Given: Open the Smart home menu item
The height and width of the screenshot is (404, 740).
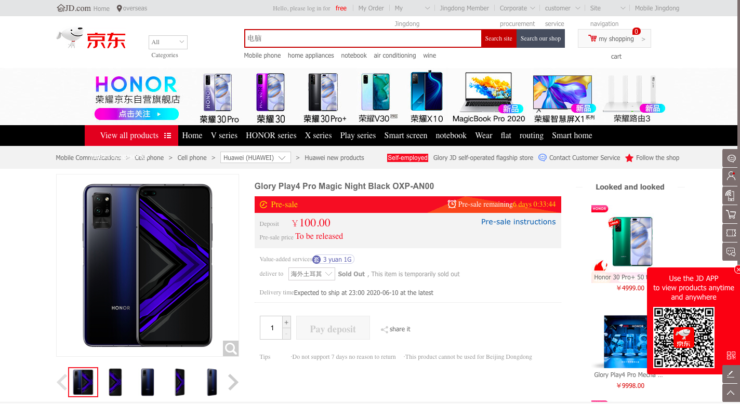Looking at the screenshot, I should coord(572,135).
